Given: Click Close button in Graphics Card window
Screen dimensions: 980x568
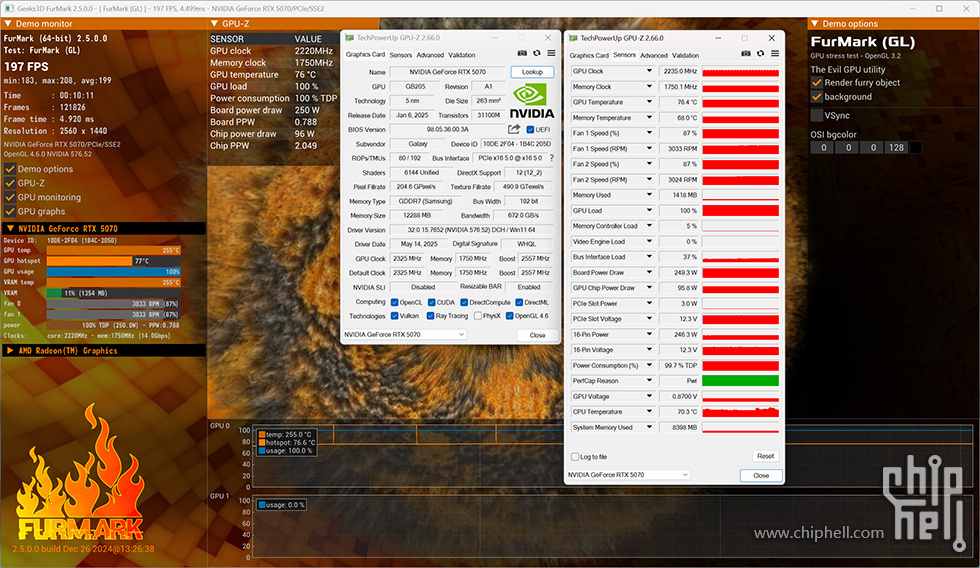Looking at the screenshot, I should click(x=537, y=335).
